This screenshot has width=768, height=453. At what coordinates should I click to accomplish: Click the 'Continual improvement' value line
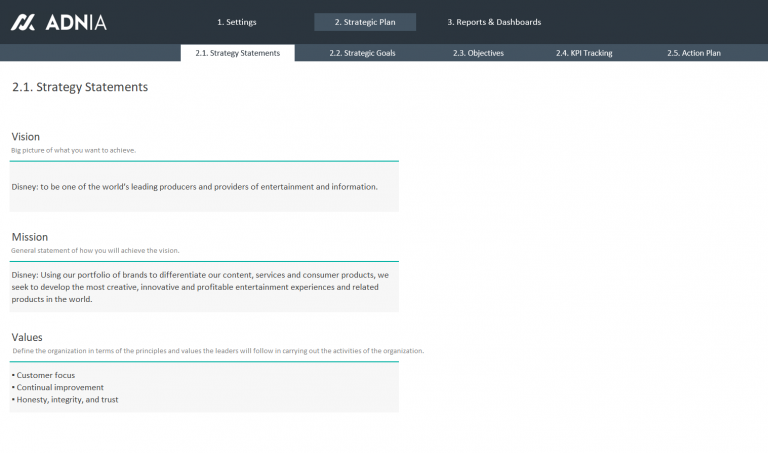[x=60, y=387]
